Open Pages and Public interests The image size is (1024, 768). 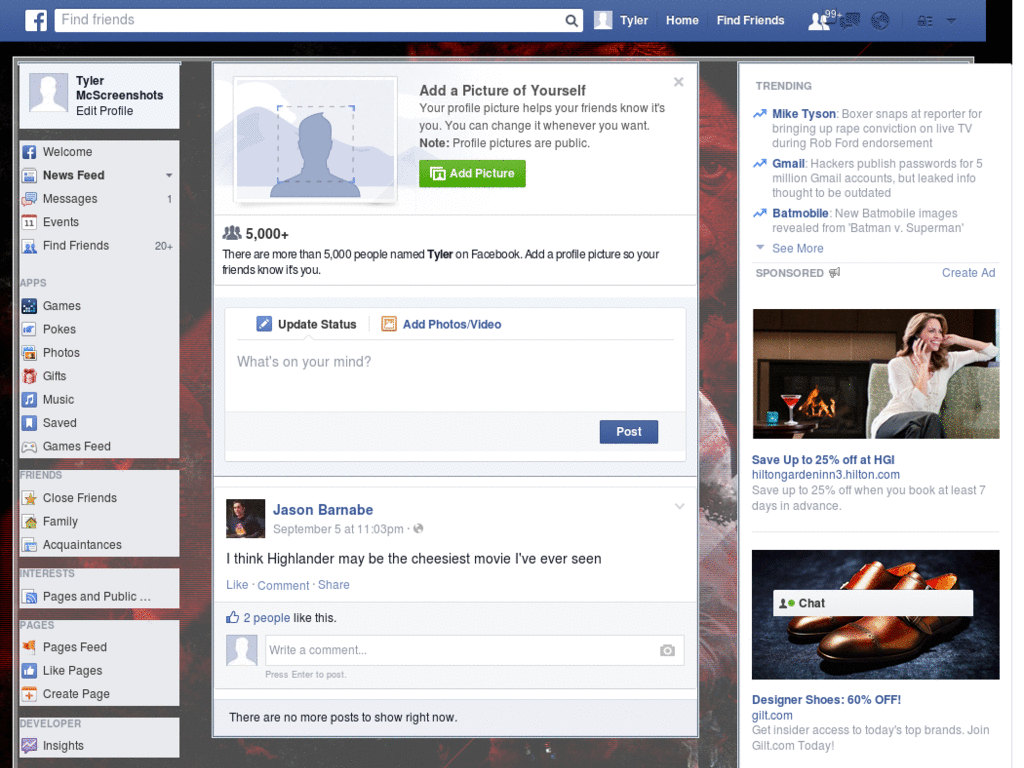(x=99, y=596)
